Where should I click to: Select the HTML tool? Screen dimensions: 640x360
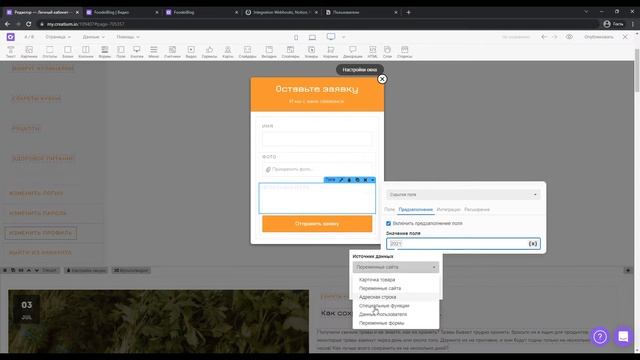pos(372,52)
